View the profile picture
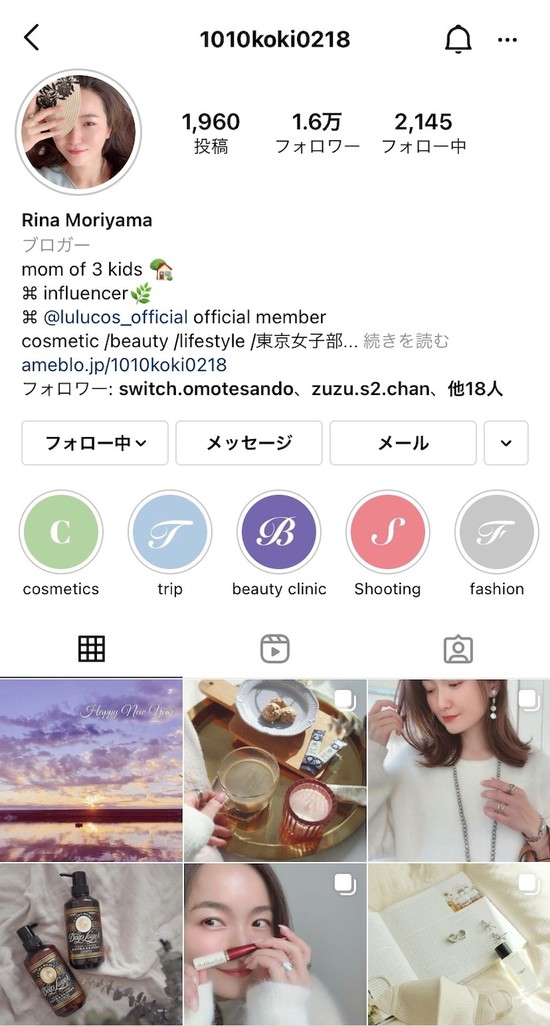550x1026 pixels. pyautogui.click(x=78, y=132)
